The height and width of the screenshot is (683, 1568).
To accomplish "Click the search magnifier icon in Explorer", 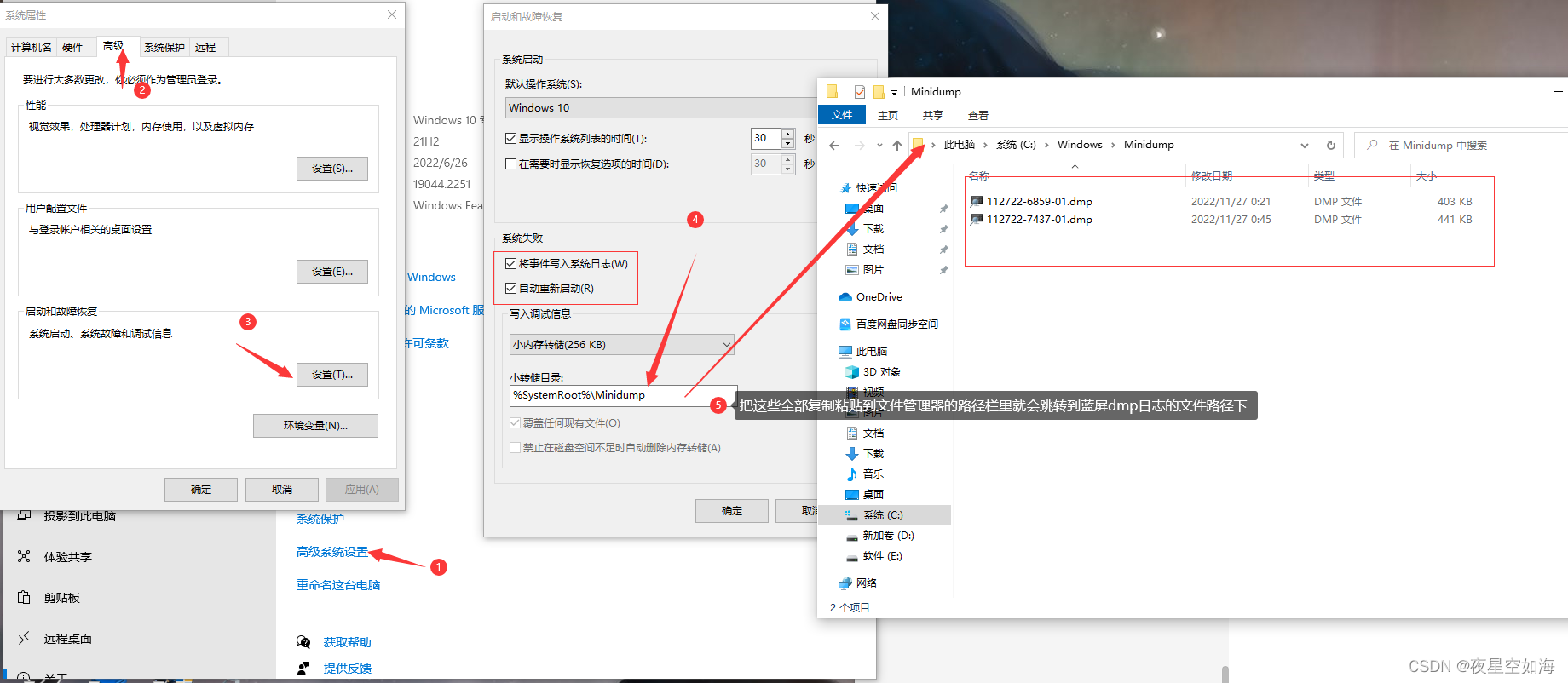I will pos(1372,145).
